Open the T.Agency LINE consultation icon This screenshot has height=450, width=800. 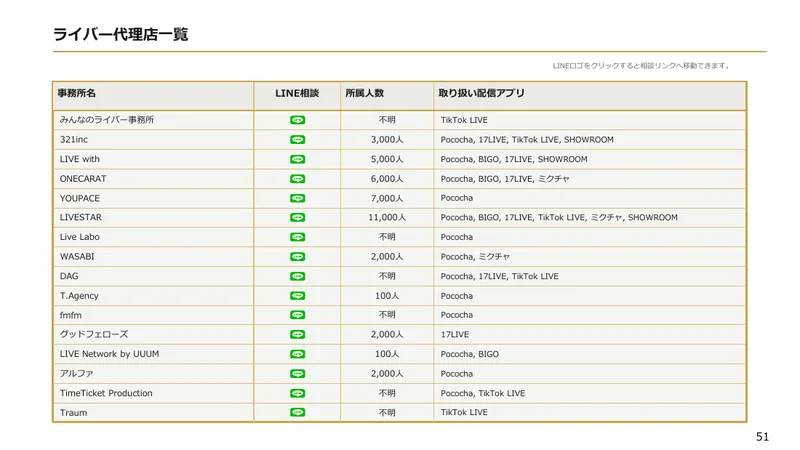click(297, 295)
